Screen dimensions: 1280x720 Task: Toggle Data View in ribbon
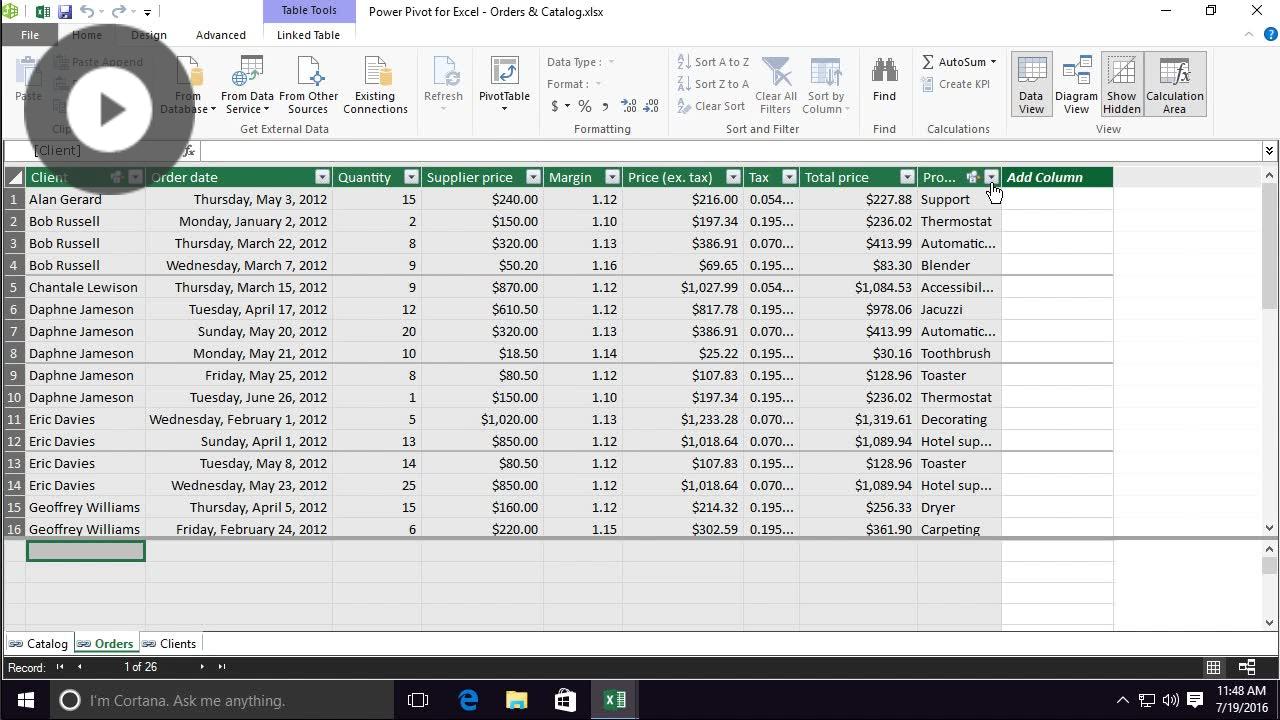(1031, 86)
